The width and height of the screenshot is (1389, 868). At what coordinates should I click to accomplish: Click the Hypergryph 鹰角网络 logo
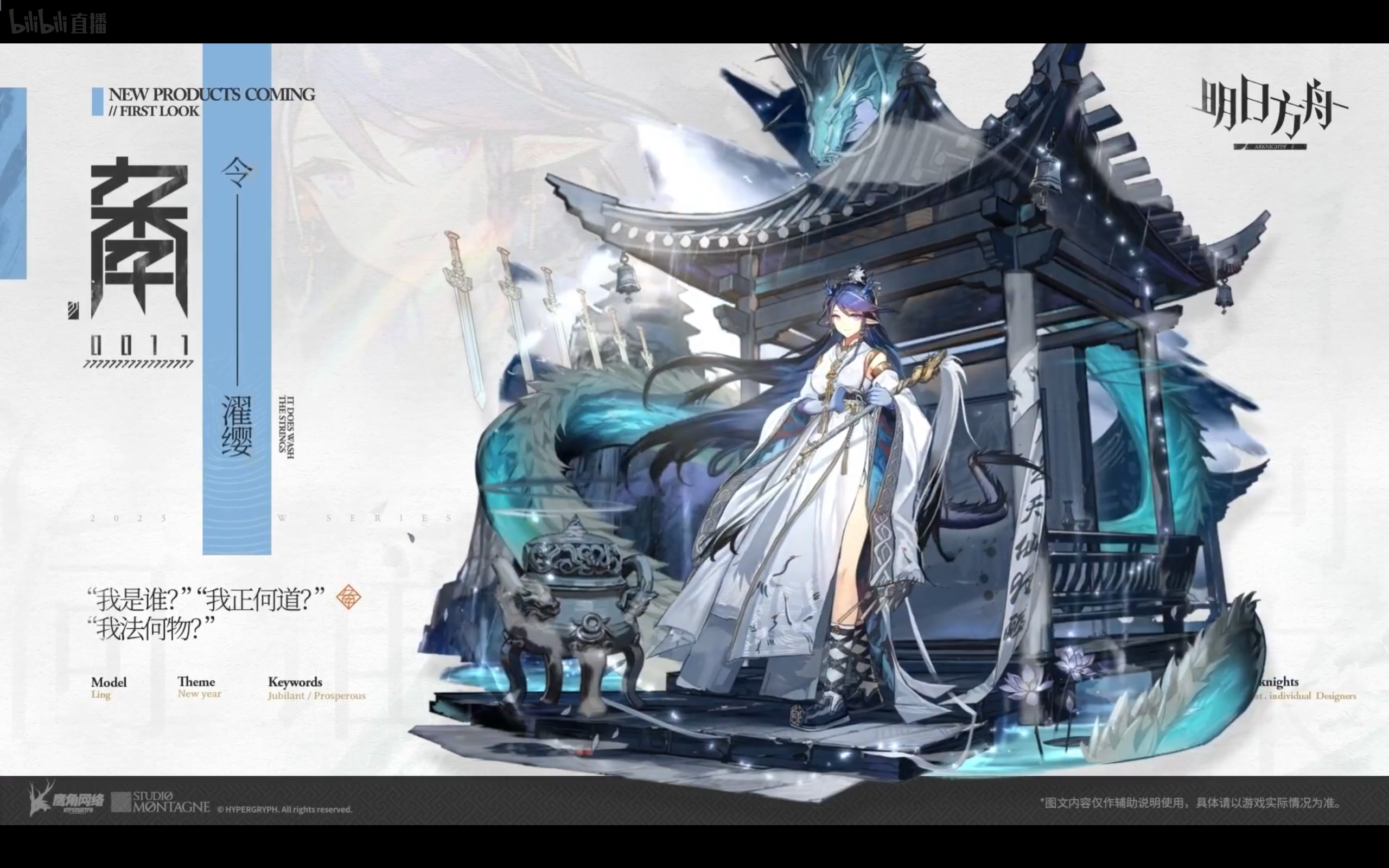click(66, 799)
